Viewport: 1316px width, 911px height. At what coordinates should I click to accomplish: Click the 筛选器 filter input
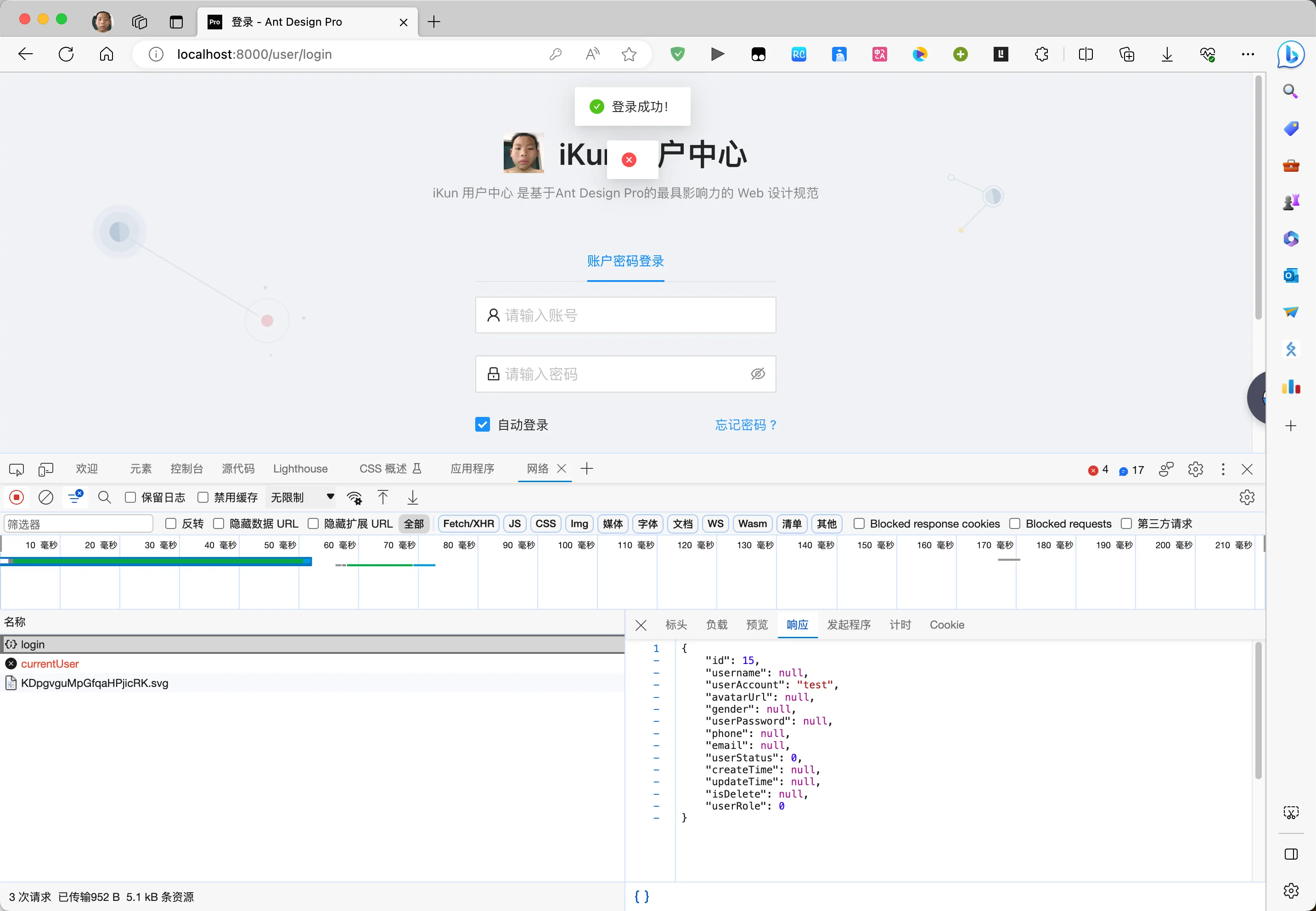point(78,524)
